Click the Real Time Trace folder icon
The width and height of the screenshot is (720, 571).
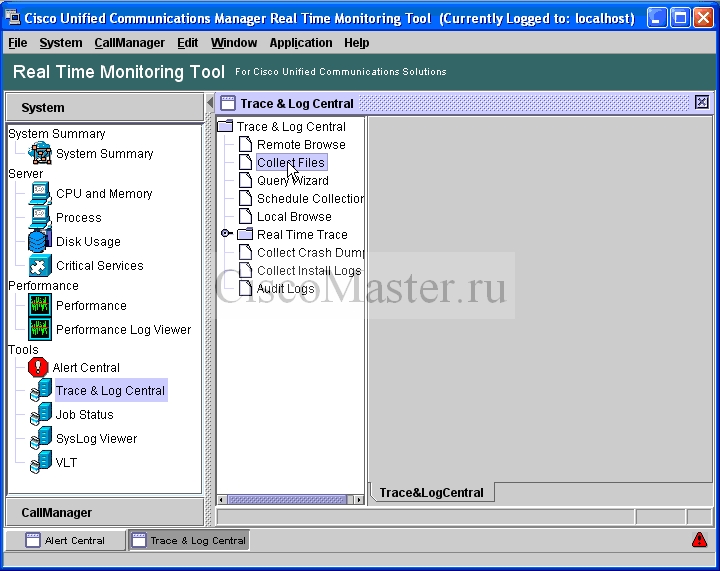(x=245, y=234)
